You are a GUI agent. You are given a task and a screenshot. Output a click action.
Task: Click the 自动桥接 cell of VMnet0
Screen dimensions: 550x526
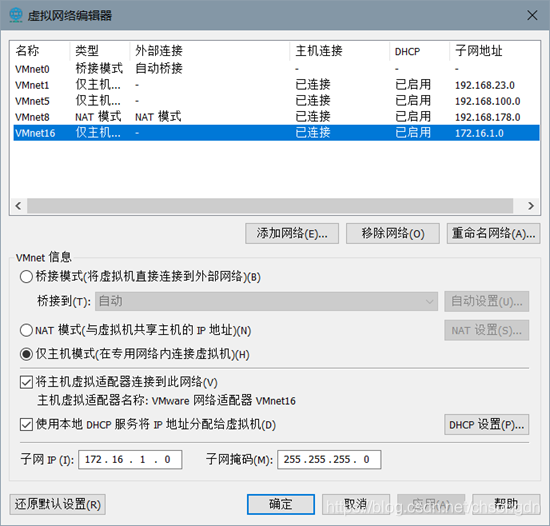tap(159, 68)
